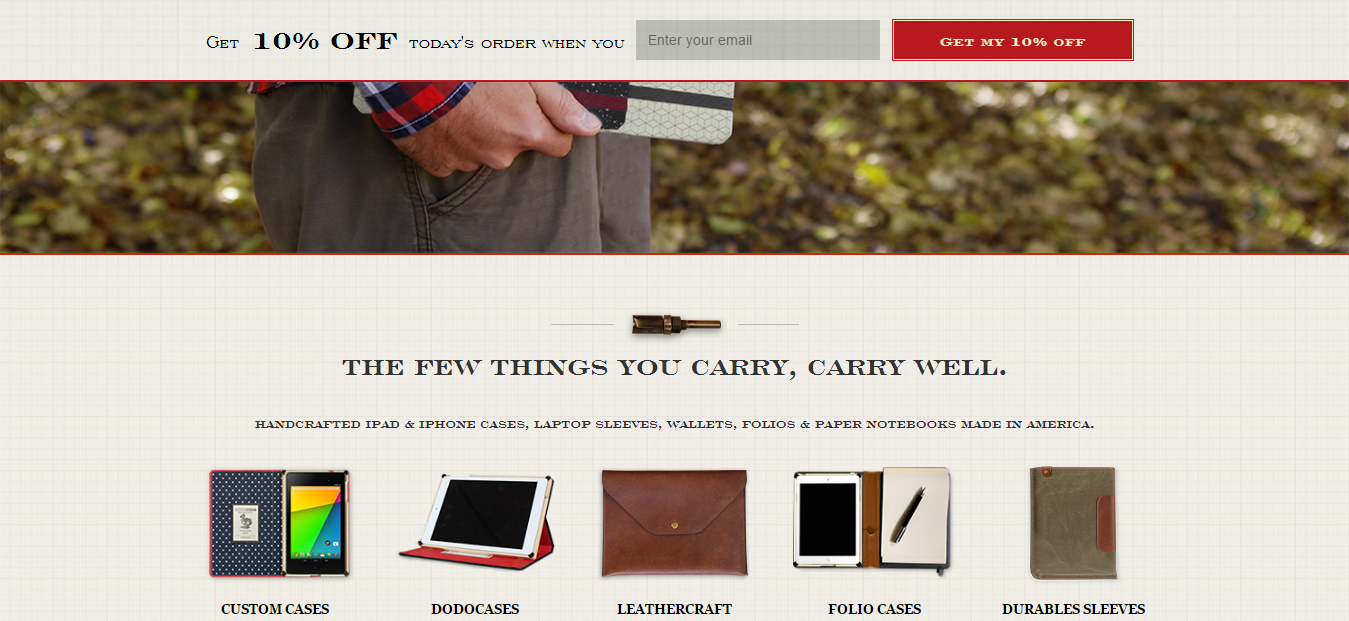Screen dimensions: 1349x621
Task: Select the Leathercraft brown envelope image
Action: pyautogui.click(x=674, y=523)
